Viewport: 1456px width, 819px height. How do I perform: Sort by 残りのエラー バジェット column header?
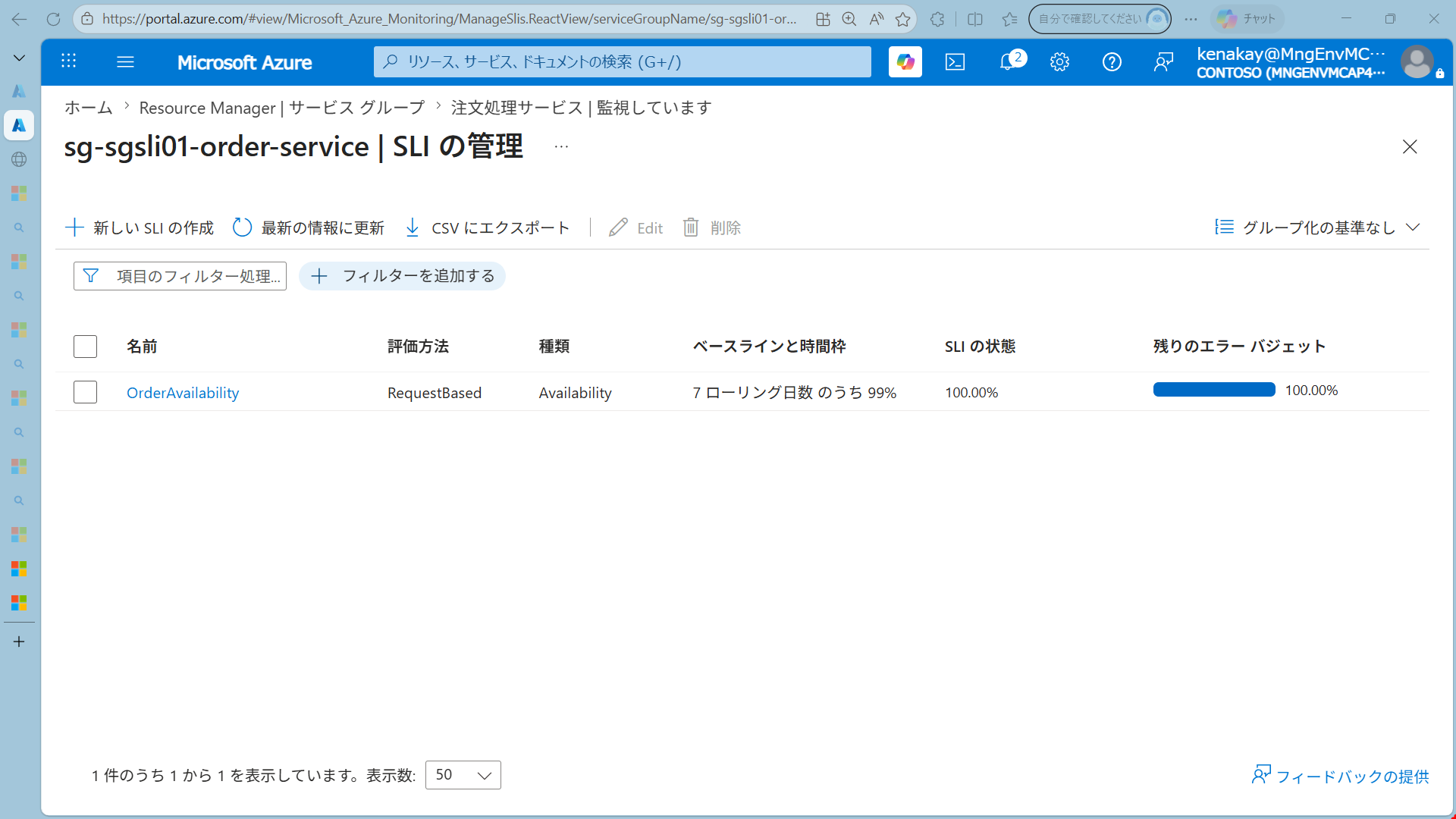(1239, 347)
